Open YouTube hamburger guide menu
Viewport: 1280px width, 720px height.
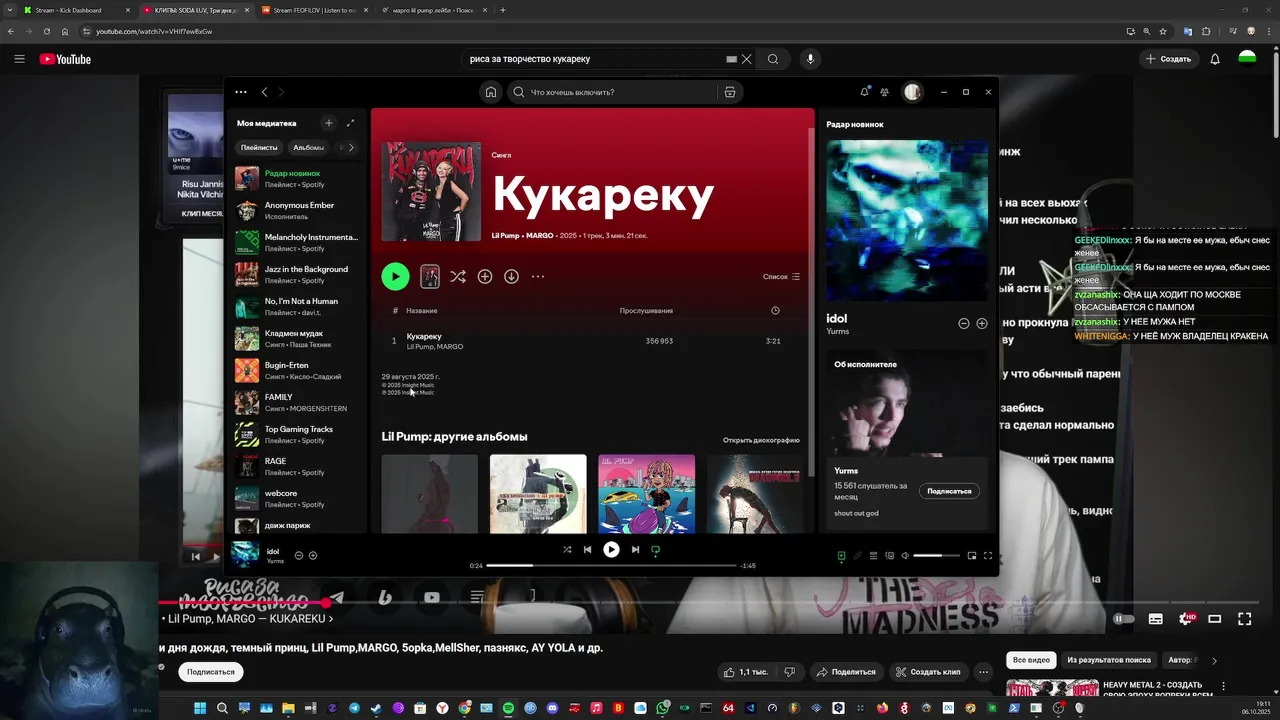19,59
